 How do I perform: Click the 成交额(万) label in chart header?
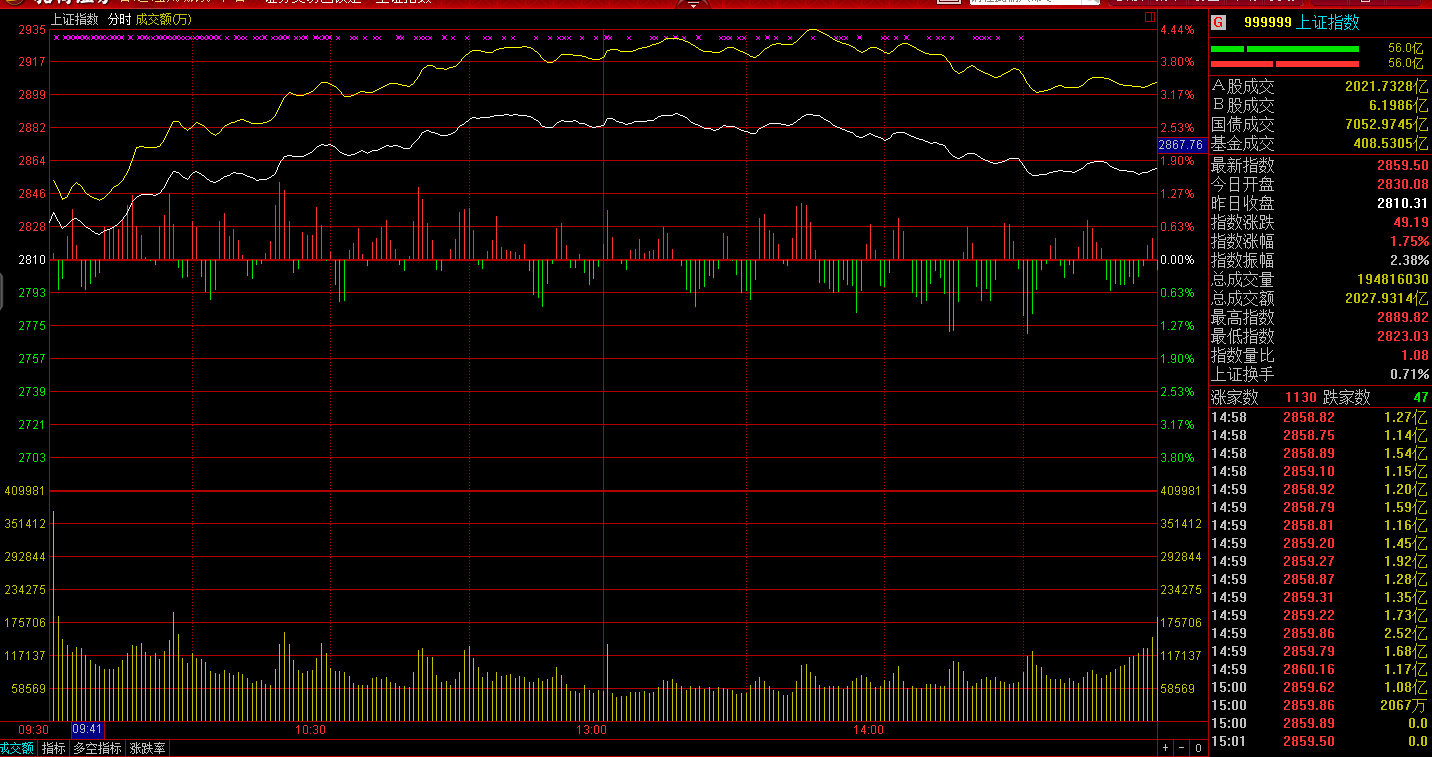point(164,19)
